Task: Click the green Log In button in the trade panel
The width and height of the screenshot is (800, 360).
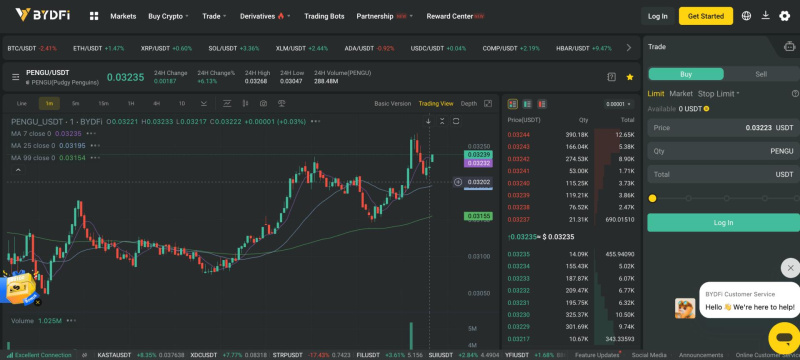Action: click(x=723, y=222)
